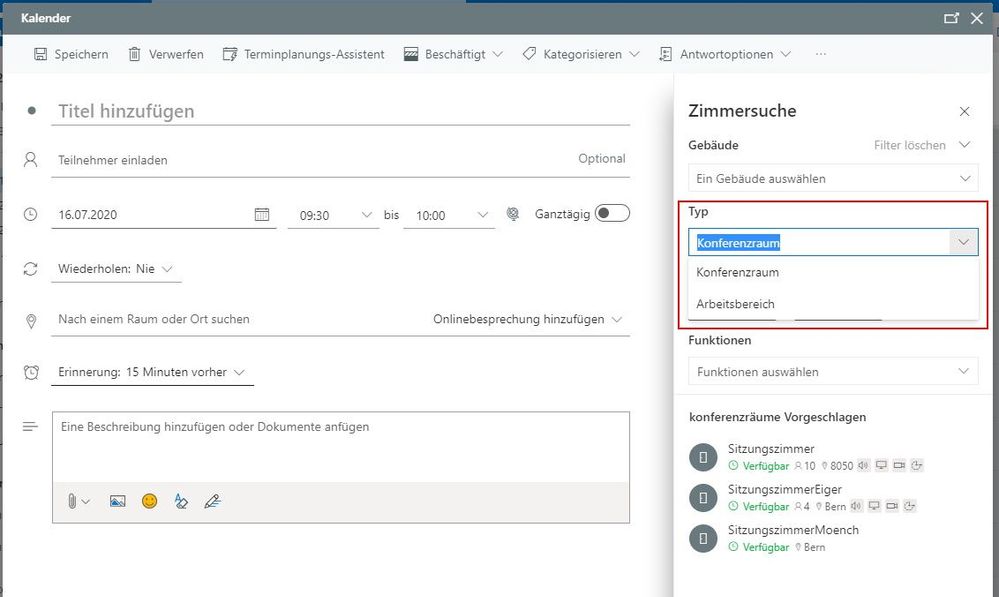The image size is (999, 597).
Task: Close the Zimmersuche panel
Action: coord(965,111)
